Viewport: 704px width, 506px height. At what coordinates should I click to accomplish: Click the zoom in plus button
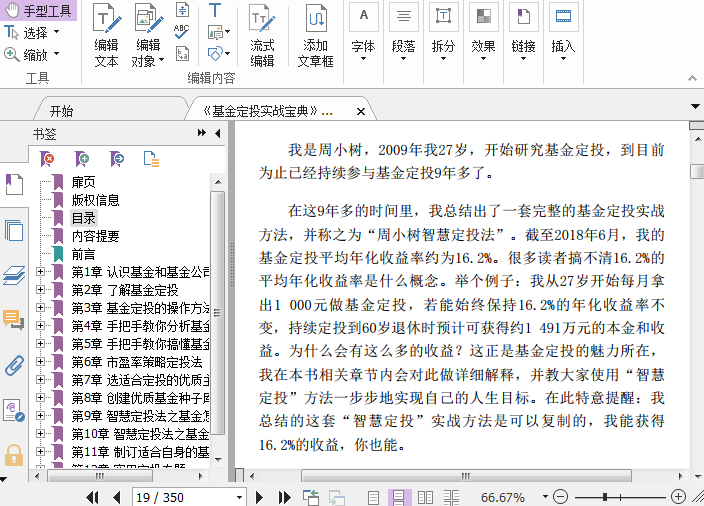679,497
